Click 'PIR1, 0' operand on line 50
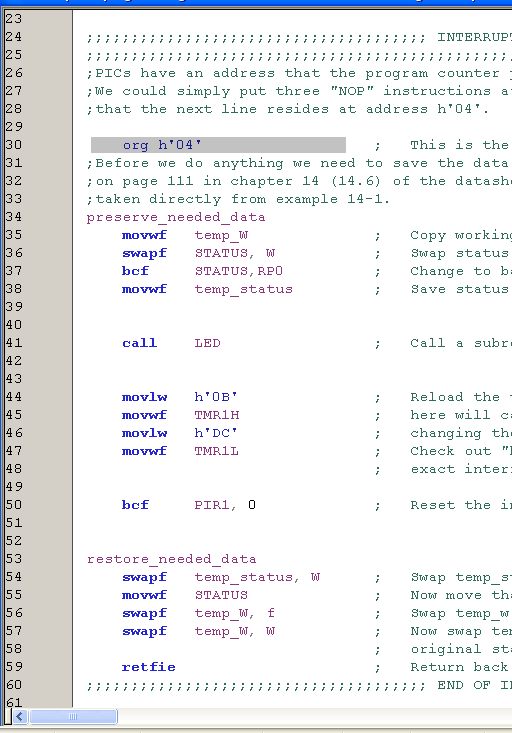This screenshot has width=512, height=733. (225, 505)
